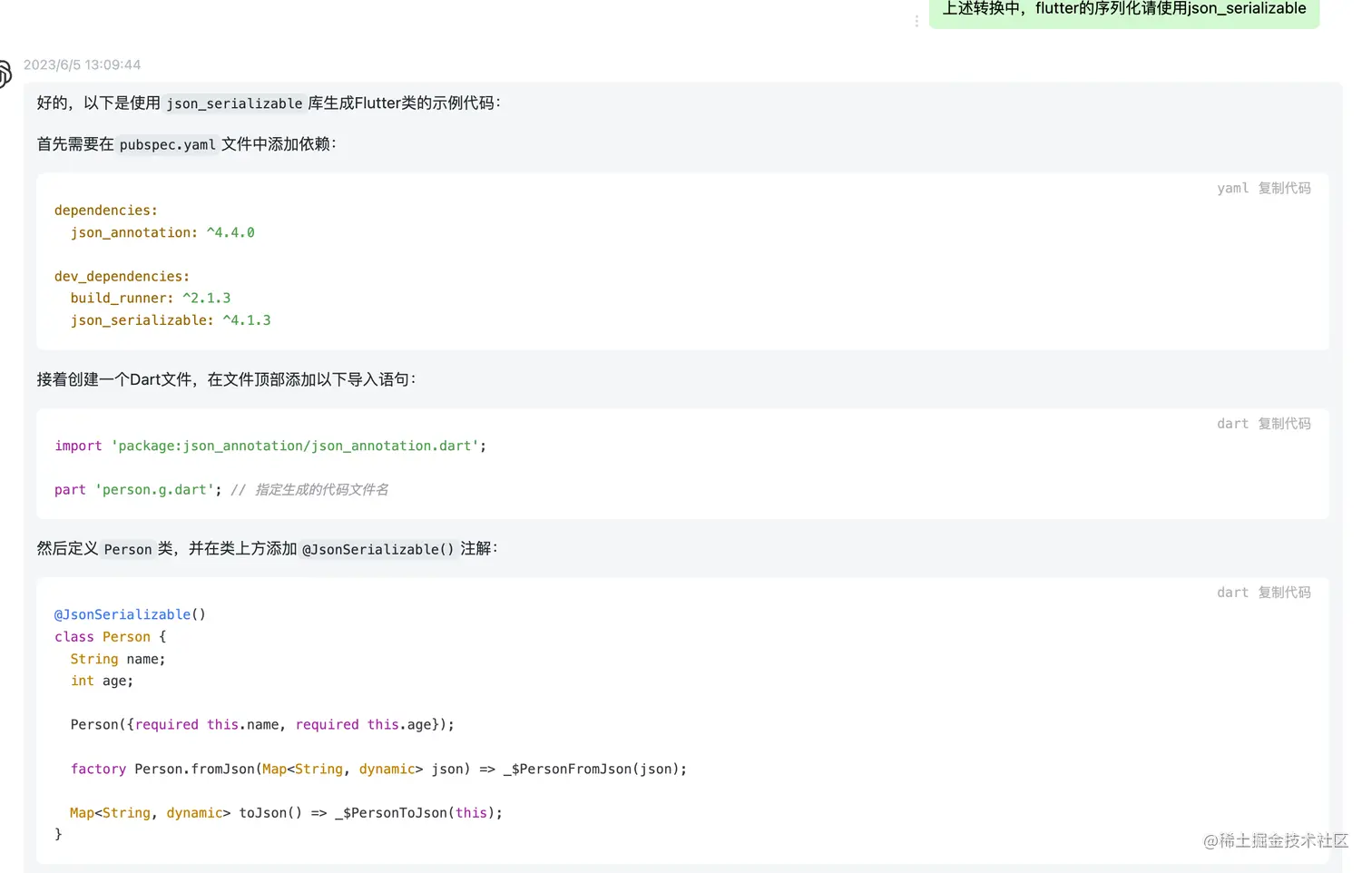Copy the yaml dependencies code block

click(1284, 188)
